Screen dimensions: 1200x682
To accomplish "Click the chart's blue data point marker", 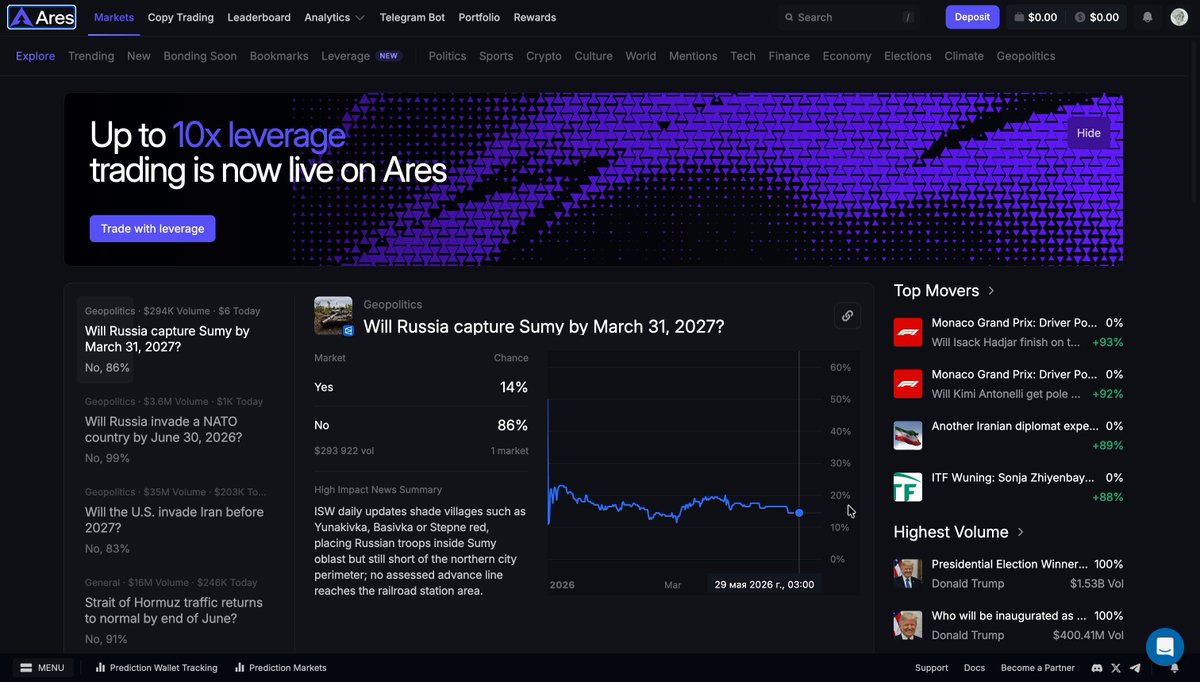I will [799, 513].
